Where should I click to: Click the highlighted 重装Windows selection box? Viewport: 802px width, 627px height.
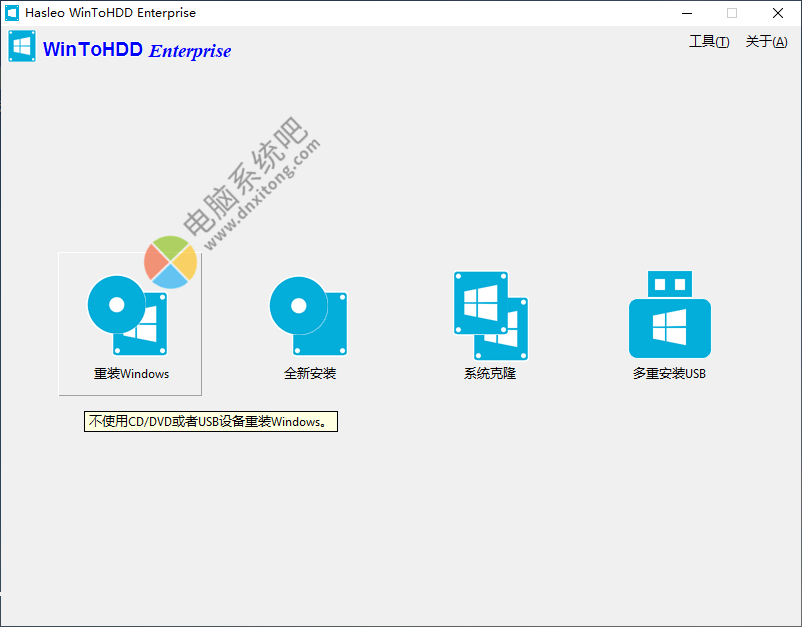point(129,323)
